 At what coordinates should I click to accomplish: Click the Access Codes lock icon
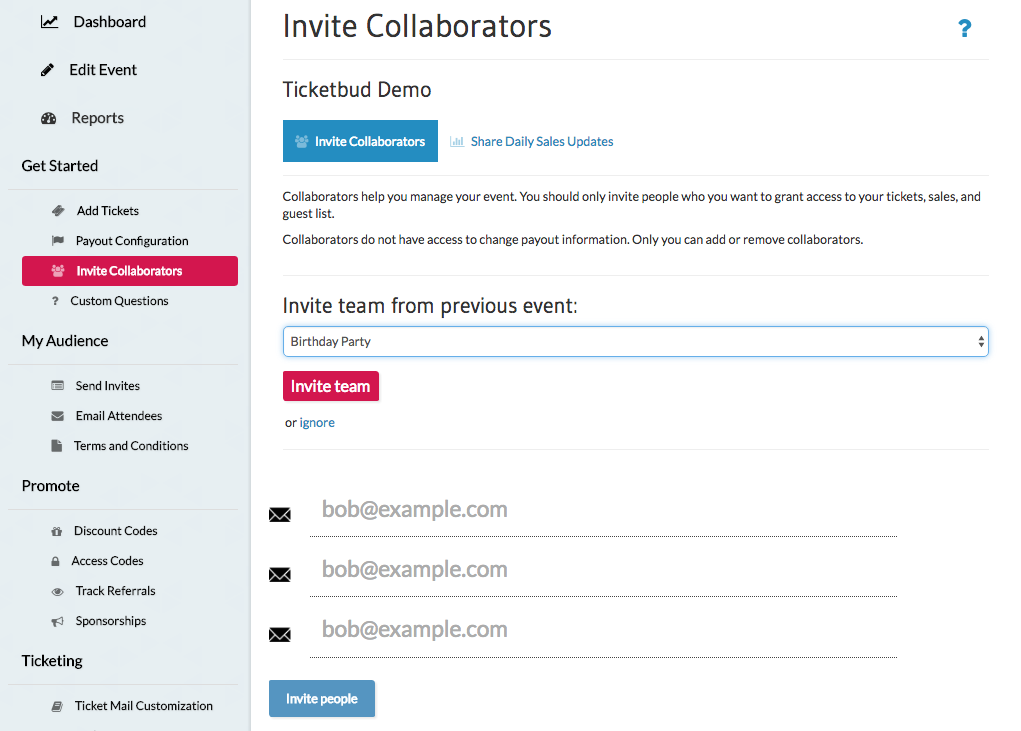point(55,561)
